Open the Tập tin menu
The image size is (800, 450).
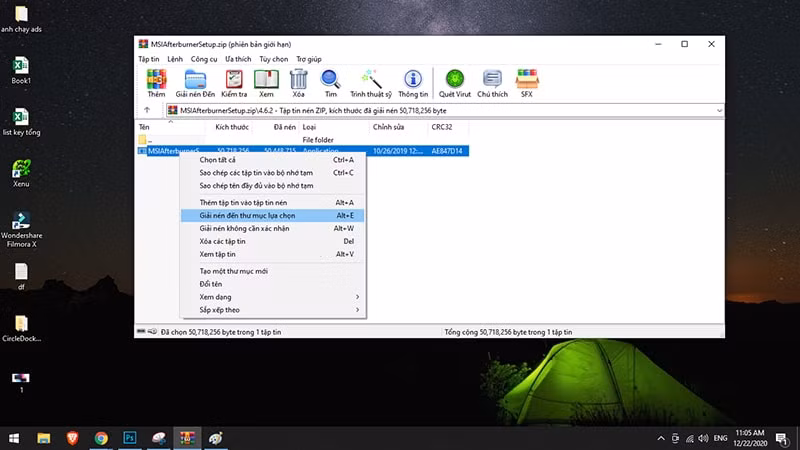click(x=148, y=59)
